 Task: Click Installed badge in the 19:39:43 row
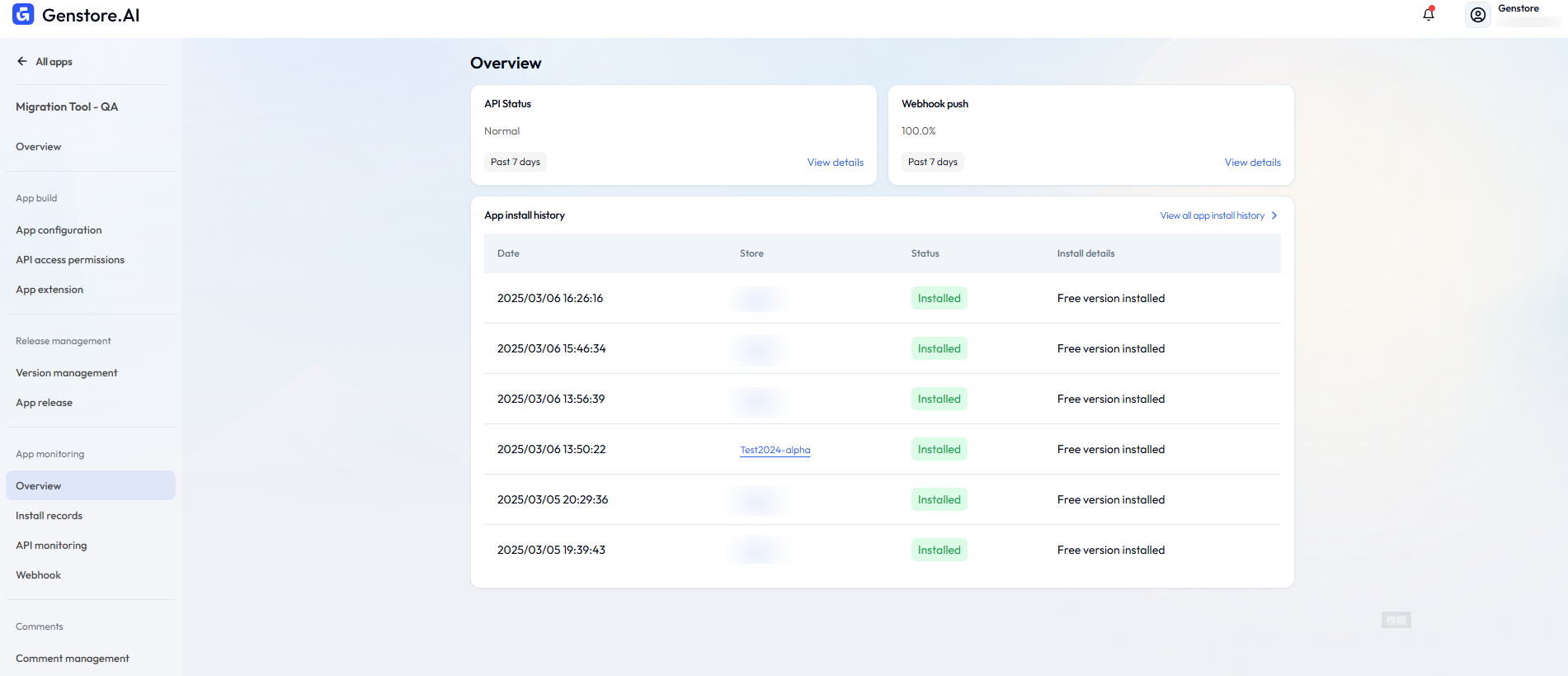[x=939, y=550]
